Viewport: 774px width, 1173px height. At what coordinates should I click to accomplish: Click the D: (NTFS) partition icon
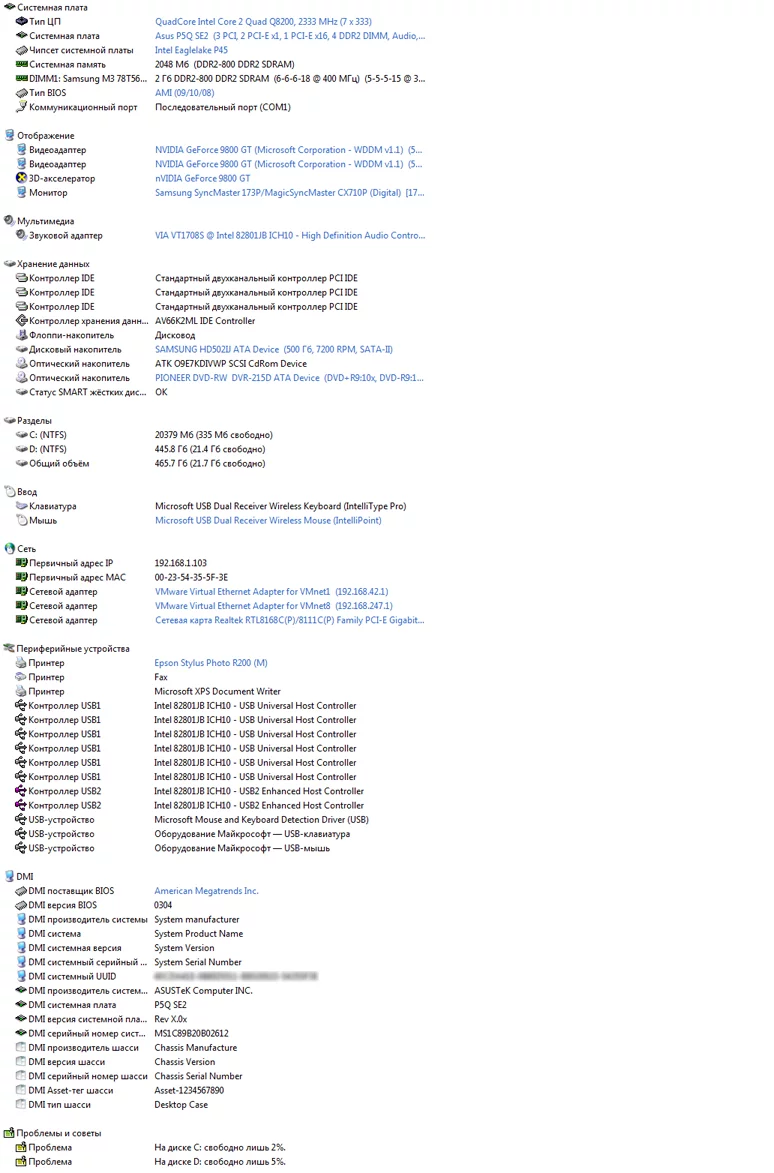tap(22, 449)
